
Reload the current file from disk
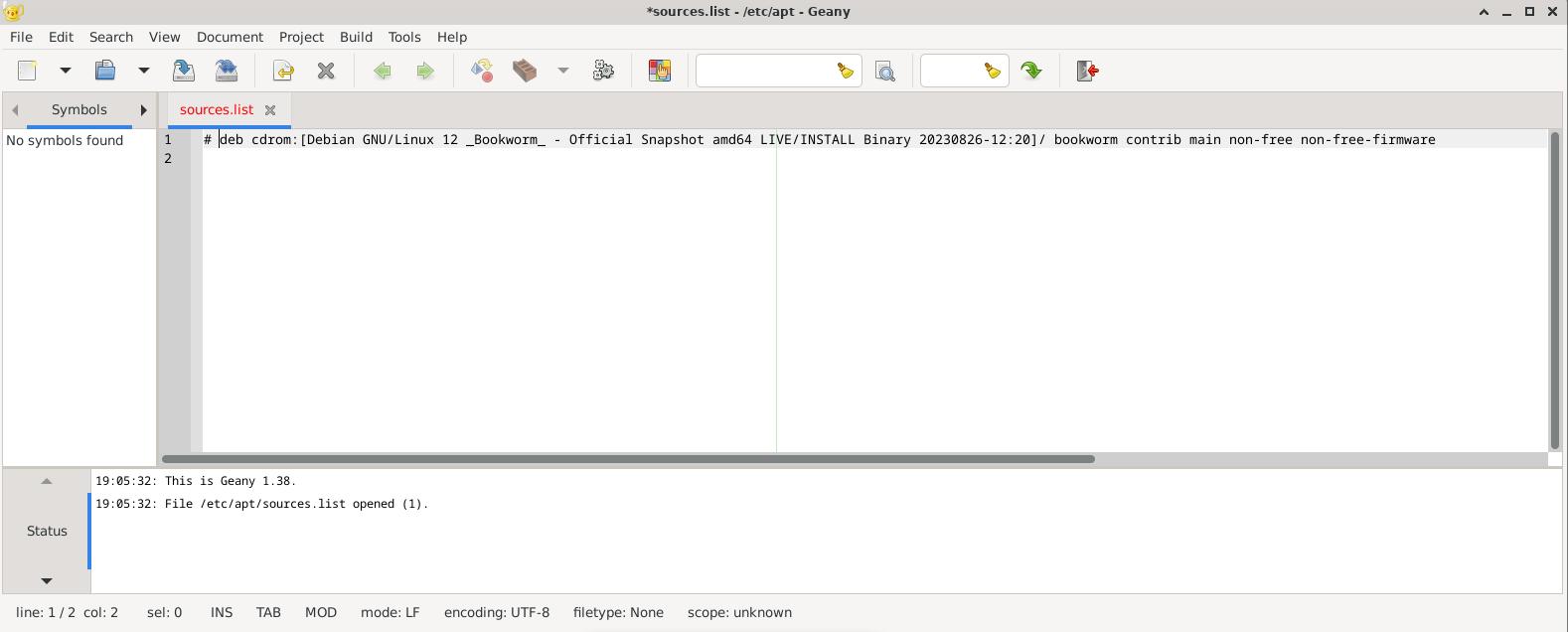[x=283, y=71]
